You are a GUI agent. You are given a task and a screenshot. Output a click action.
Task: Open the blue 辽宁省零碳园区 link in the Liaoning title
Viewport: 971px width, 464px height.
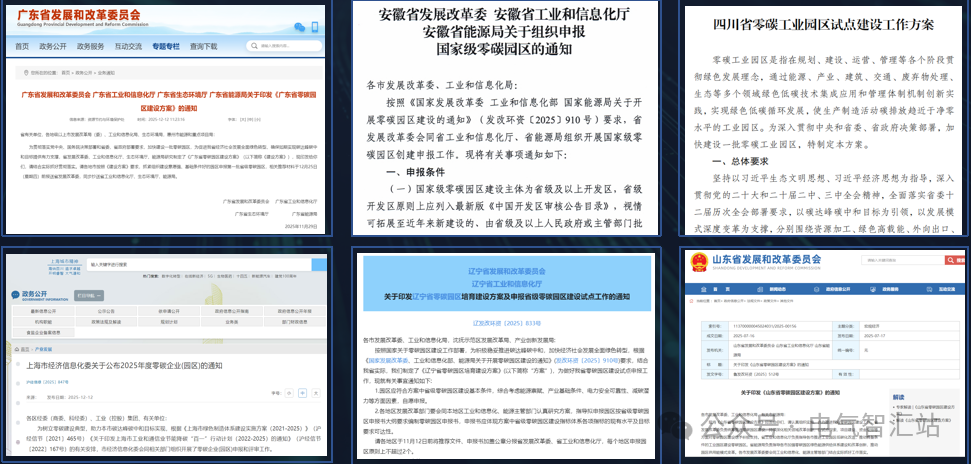point(437,297)
